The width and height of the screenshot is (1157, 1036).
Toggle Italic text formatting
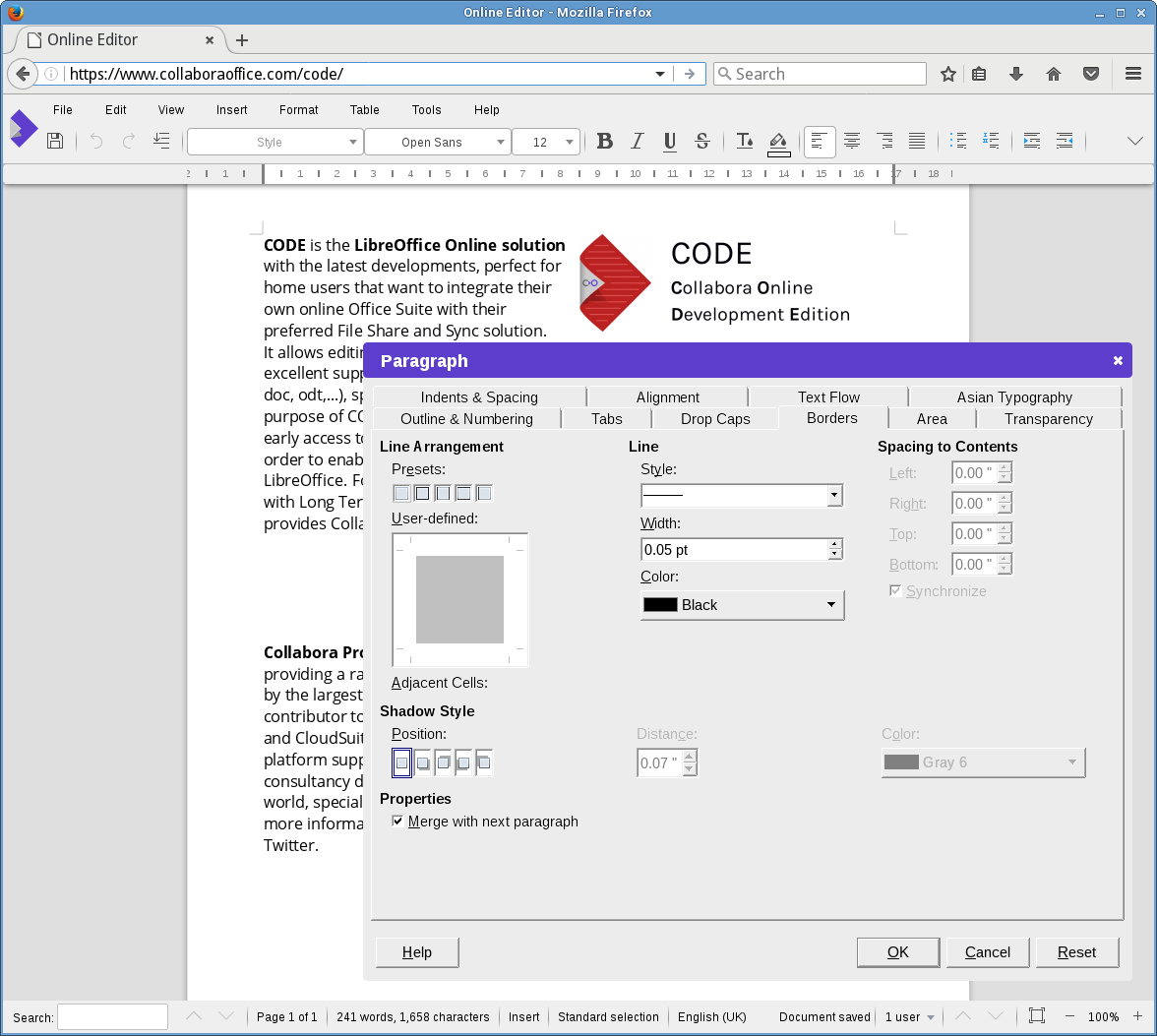pyautogui.click(x=637, y=142)
